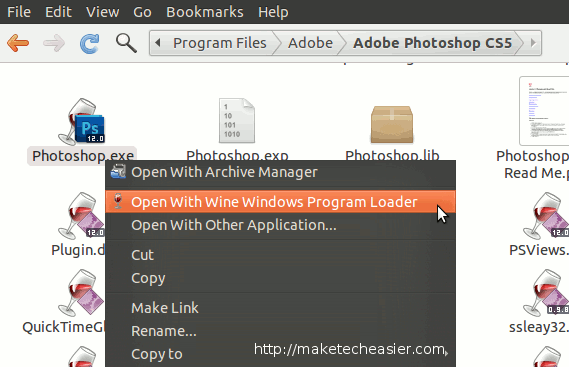
Task: Open the Help menu
Action: pyautogui.click(x=273, y=12)
